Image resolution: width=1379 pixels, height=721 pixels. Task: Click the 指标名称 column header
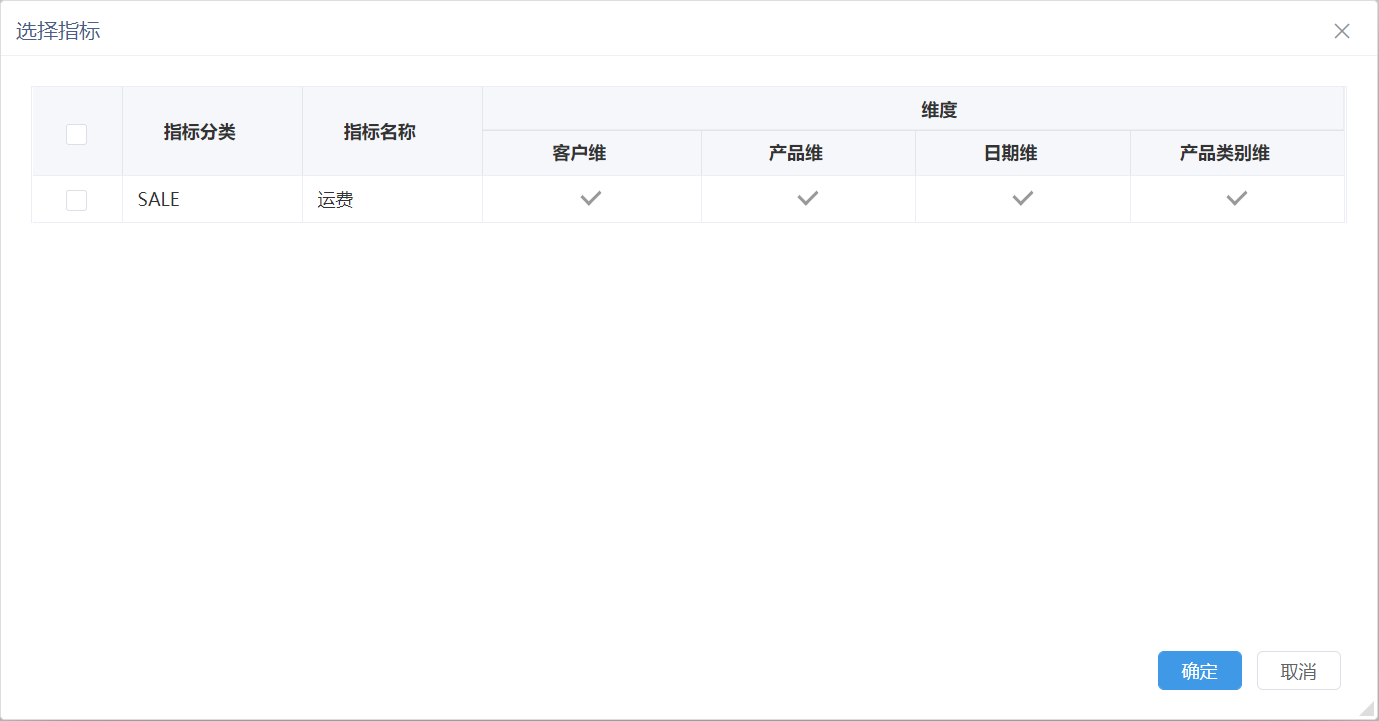click(392, 132)
